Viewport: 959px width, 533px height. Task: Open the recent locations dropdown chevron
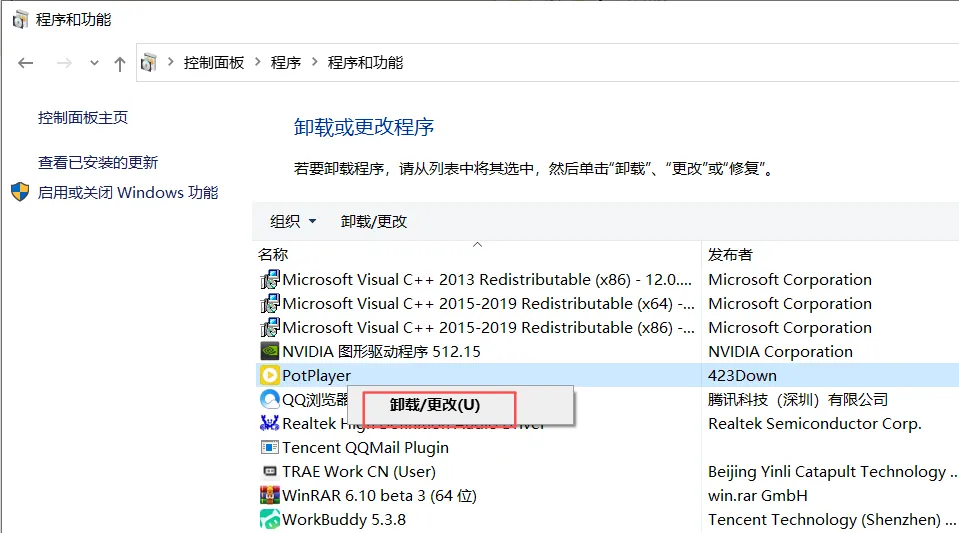[x=94, y=63]
